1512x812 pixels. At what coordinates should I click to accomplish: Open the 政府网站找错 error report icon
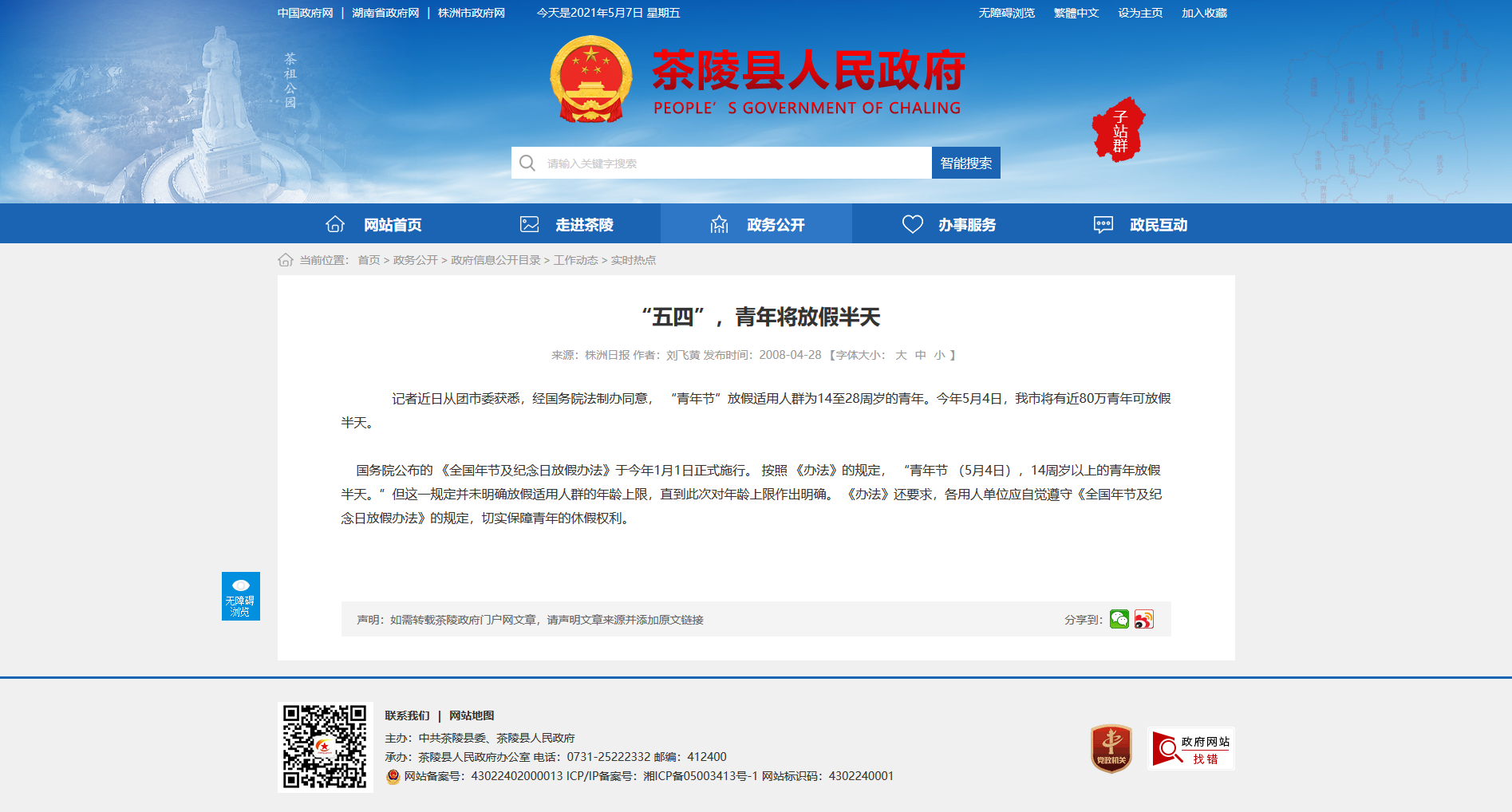[1190, 748]
